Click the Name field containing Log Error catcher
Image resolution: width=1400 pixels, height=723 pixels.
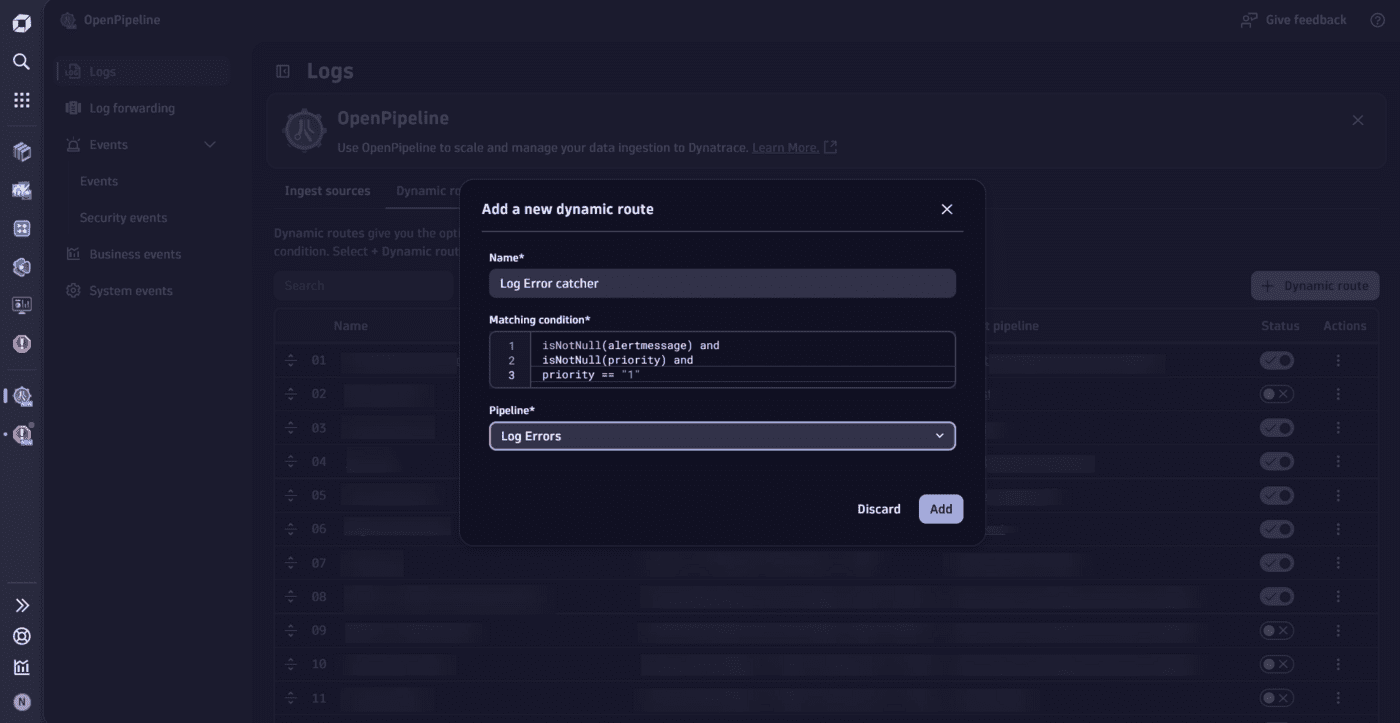(x=722, y=283)
